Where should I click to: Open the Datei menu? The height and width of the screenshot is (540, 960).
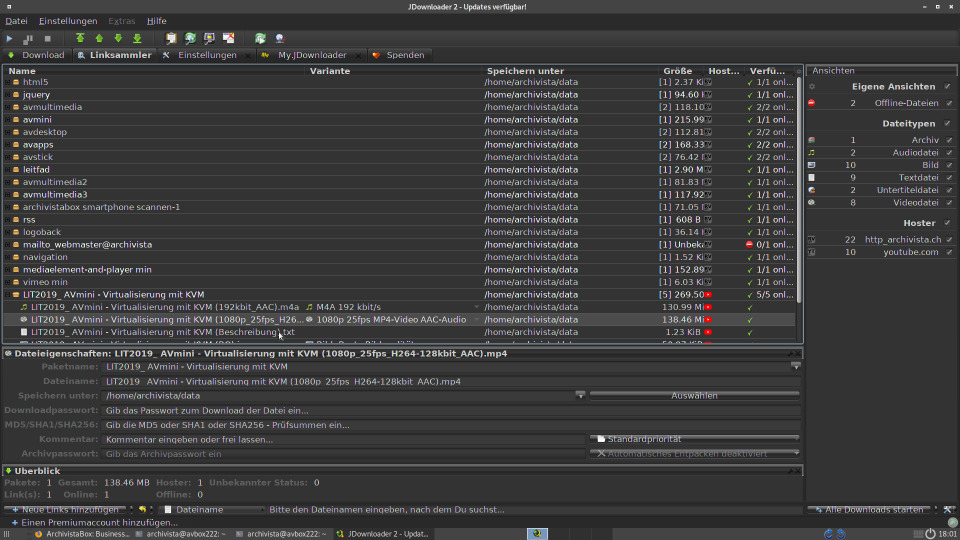coord(17,21)
